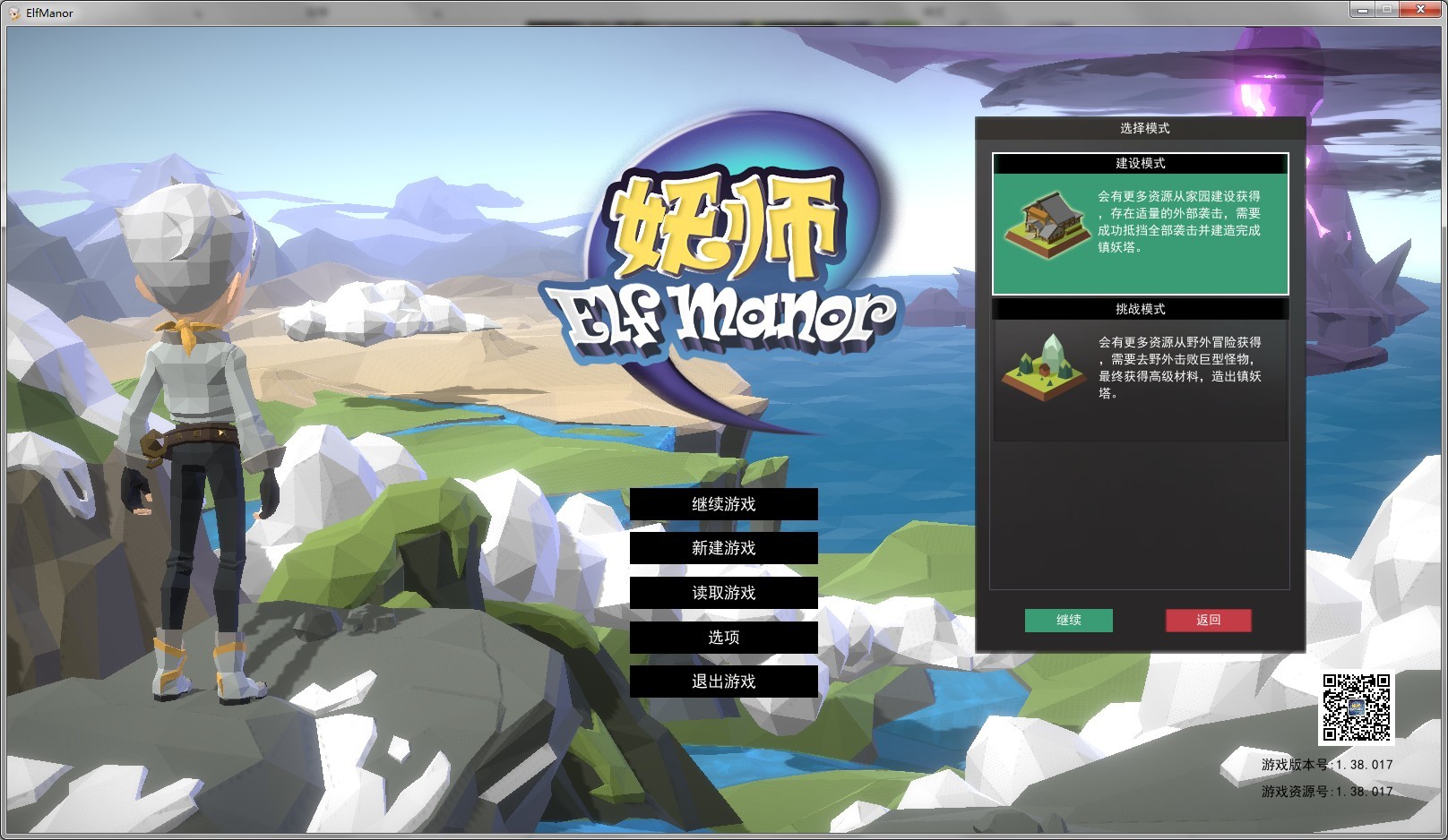This screenshot has height=840, width=1448.
Task: Click the 挑战模式 description text
Action: click(x=1180, y=367)
